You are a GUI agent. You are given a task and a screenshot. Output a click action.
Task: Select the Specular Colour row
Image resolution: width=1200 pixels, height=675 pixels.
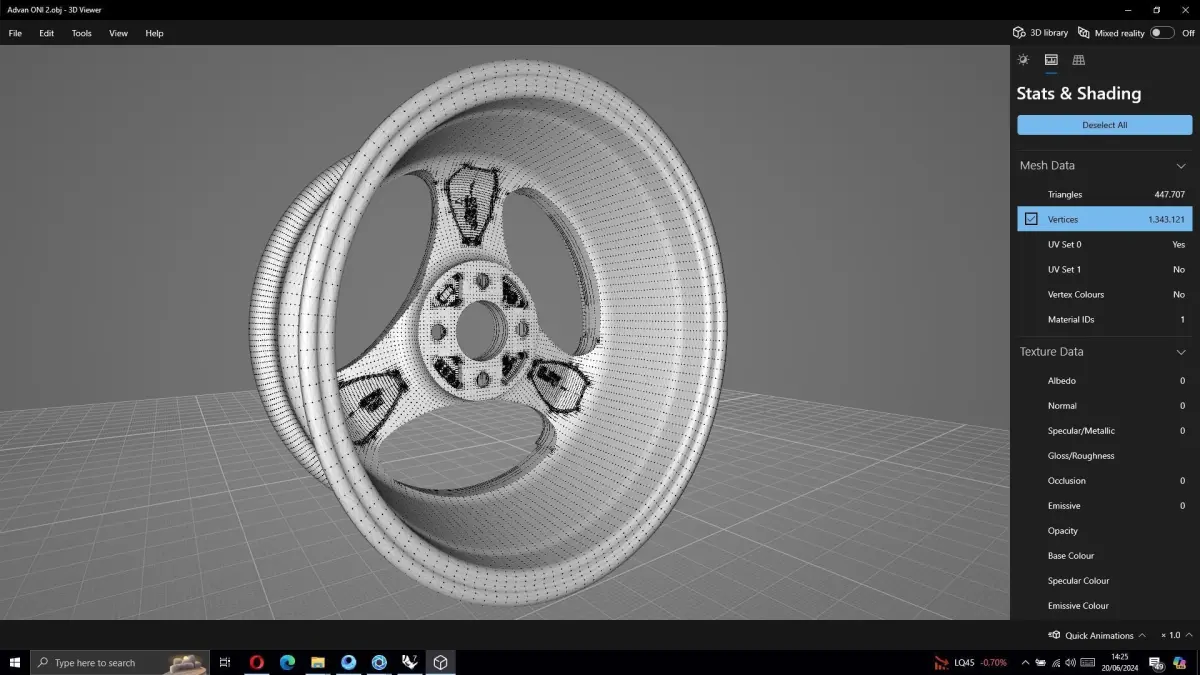[1105, 580]
